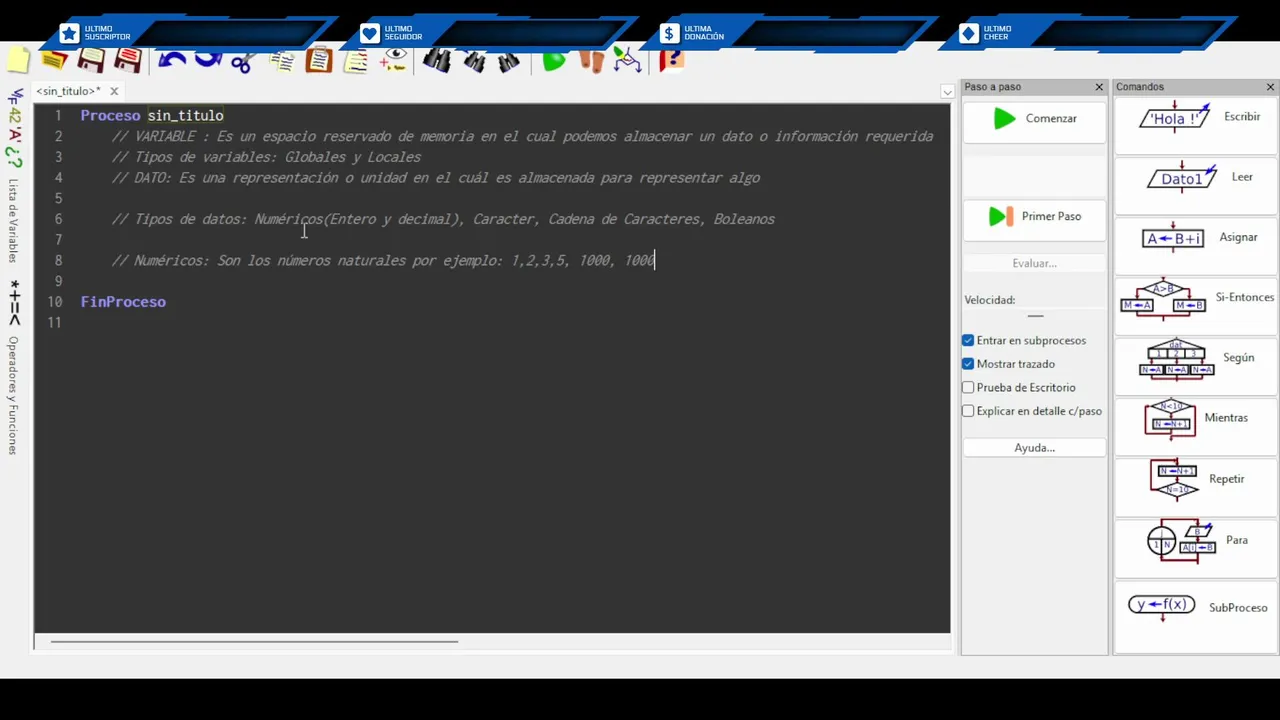Click line number 9 in the gutter
The image size is (1280, 720).
[x=58, y=281]
